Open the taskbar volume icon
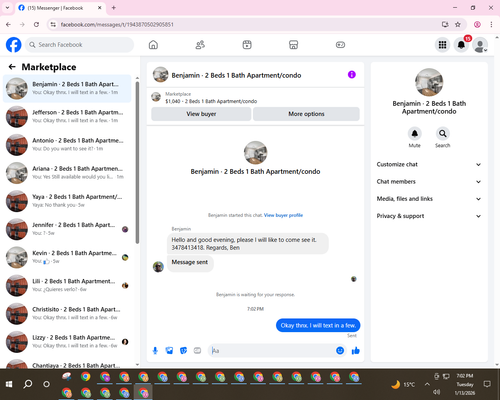This screenshot has width=500, height=400. (x=437, y=392)
